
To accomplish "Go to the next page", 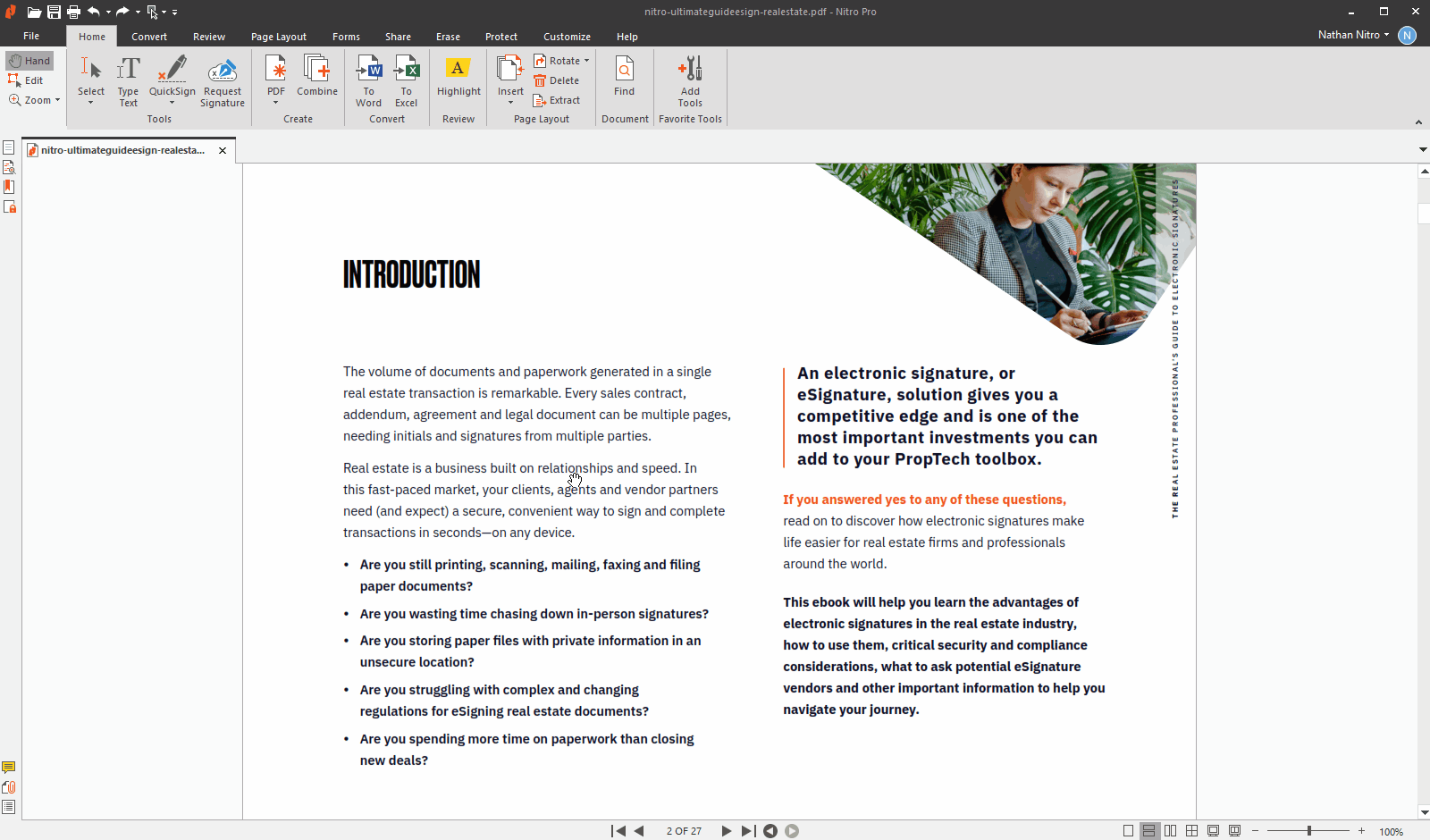I will tap(726, 831).
